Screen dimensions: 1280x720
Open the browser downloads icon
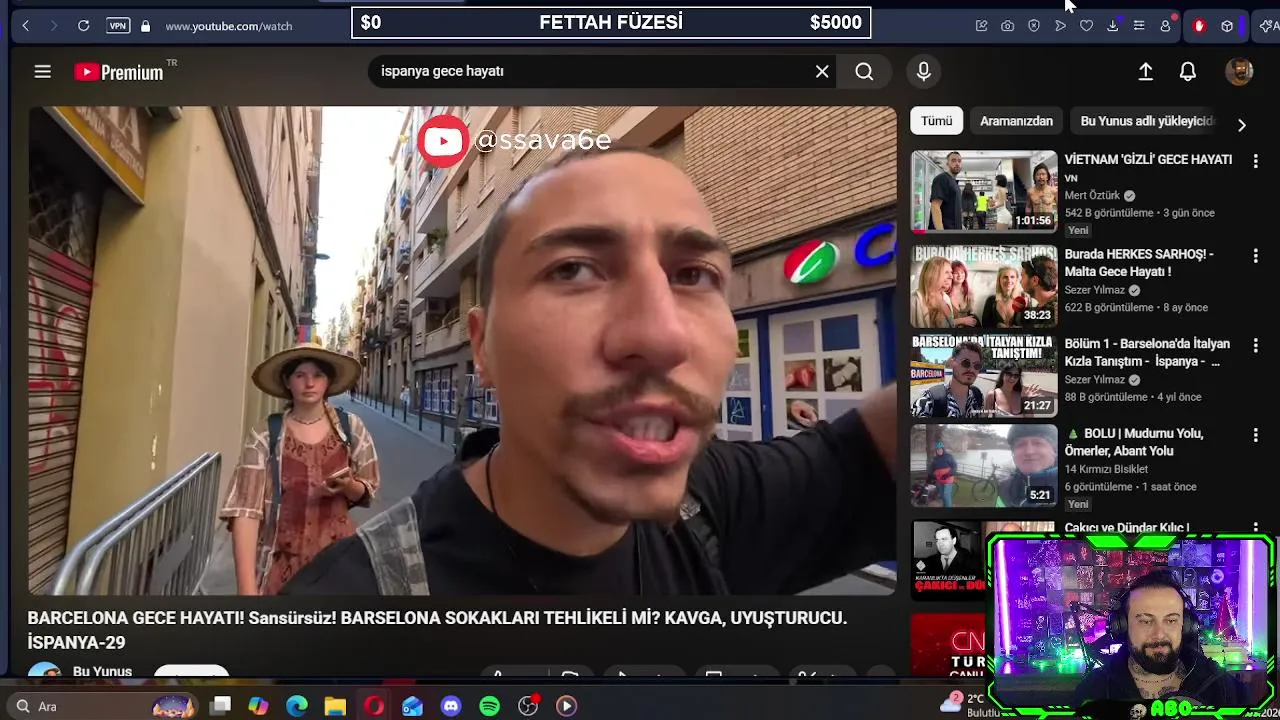[1112, 26]
